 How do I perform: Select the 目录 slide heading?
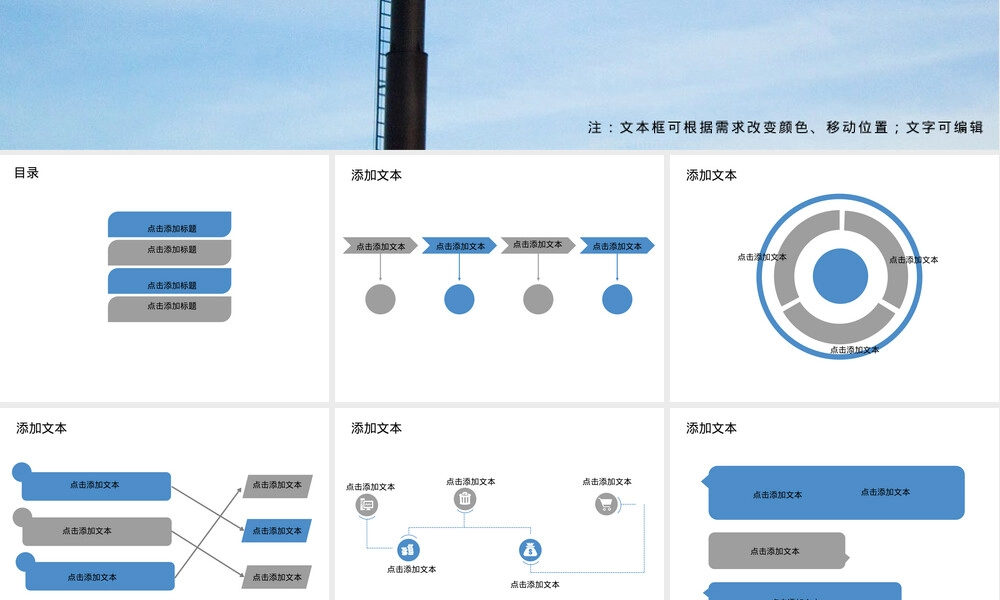(x=27, y=173)
